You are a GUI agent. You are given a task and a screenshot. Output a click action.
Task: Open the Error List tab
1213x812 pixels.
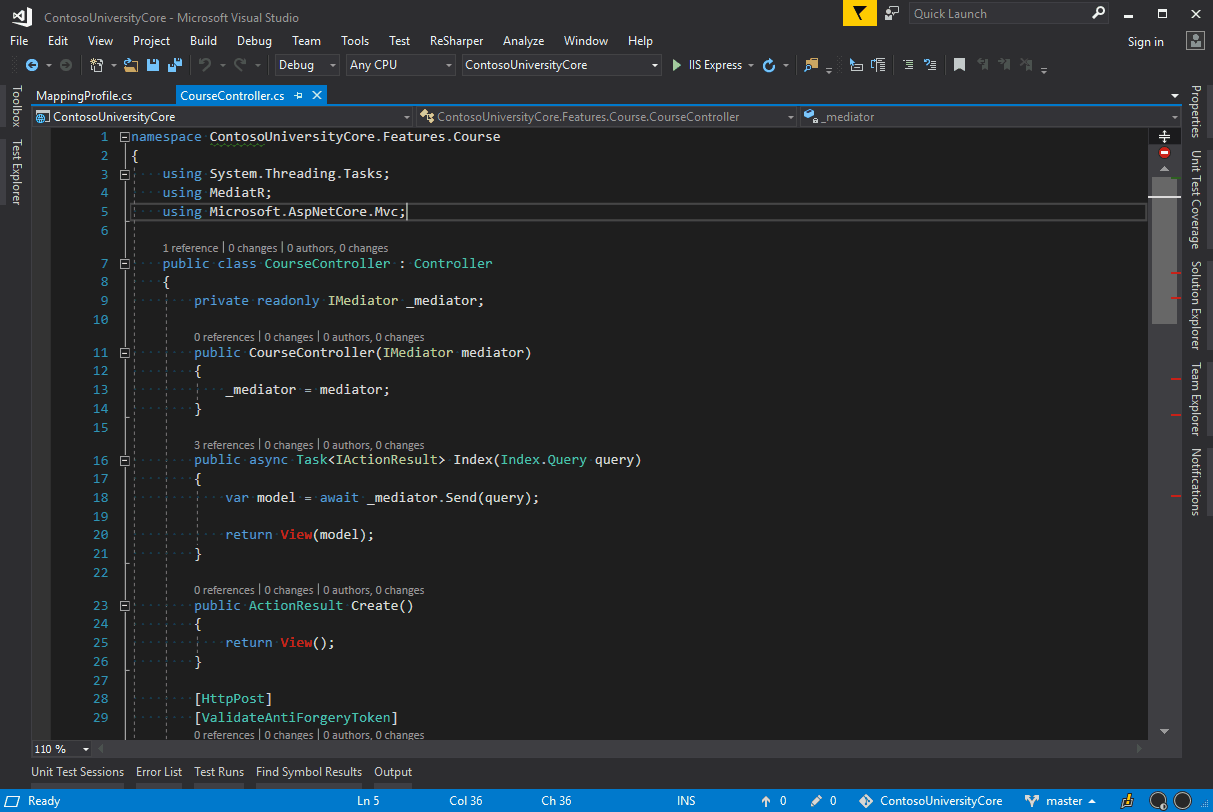[x=159, y=772]
